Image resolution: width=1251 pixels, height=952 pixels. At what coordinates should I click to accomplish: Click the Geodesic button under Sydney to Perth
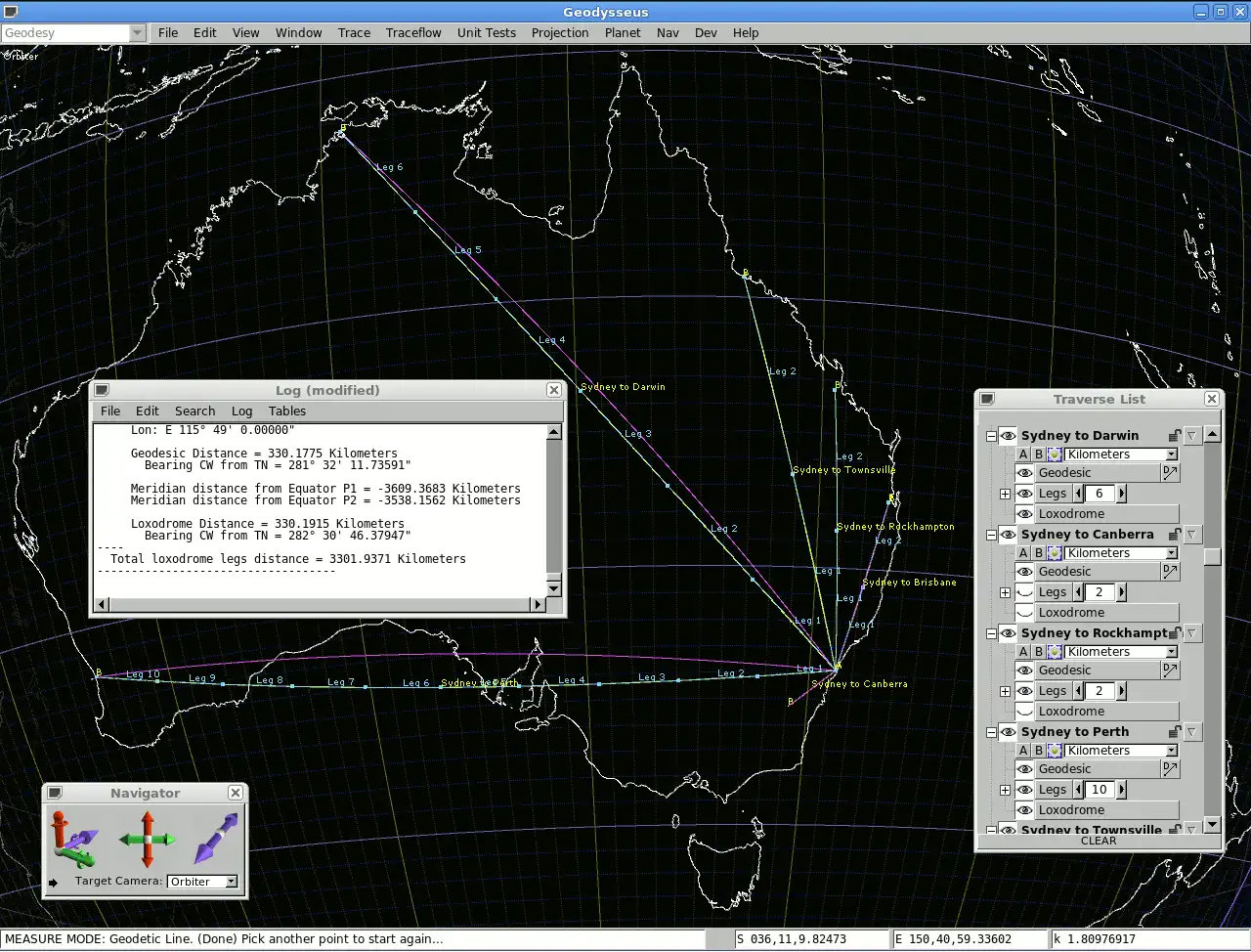[x=1098, y=769]
